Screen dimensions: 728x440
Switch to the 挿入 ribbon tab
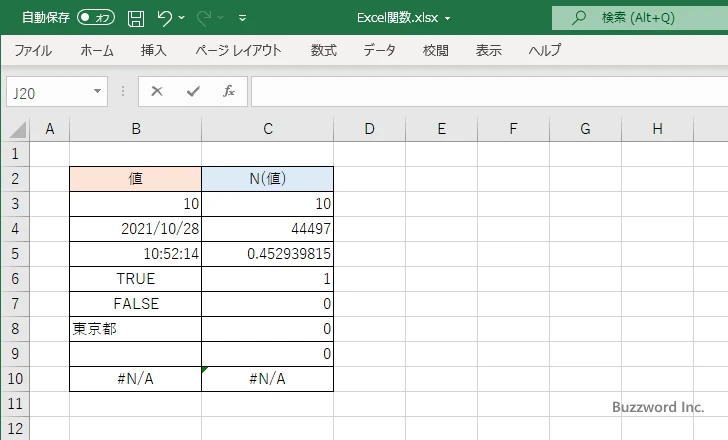click(153, 50)
